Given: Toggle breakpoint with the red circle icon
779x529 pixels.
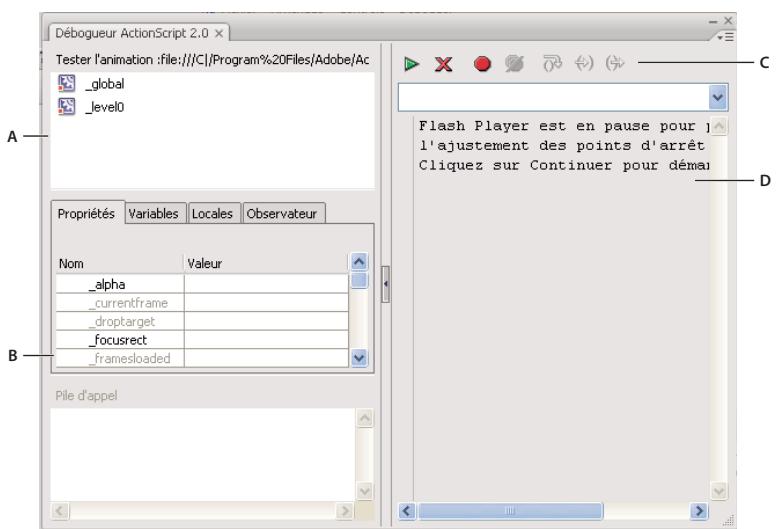Looking at the screenshot, I should tap(482, 64).
